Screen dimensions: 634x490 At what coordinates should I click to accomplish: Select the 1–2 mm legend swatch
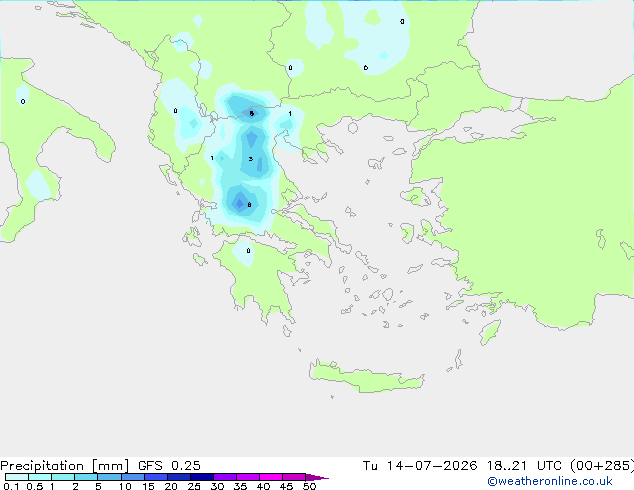click(63, 477)
